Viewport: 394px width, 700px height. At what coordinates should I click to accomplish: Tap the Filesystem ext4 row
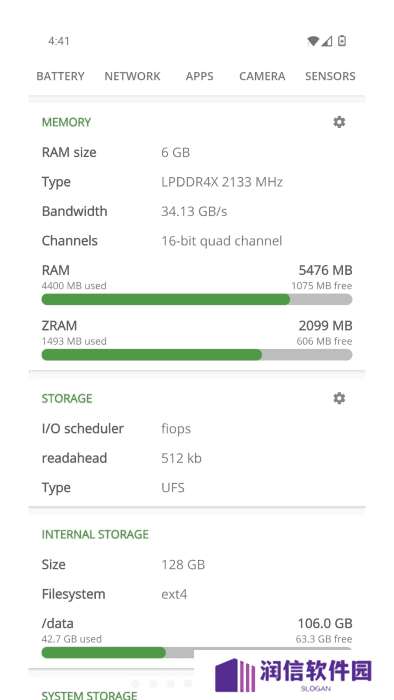click(x=197, y=594)
